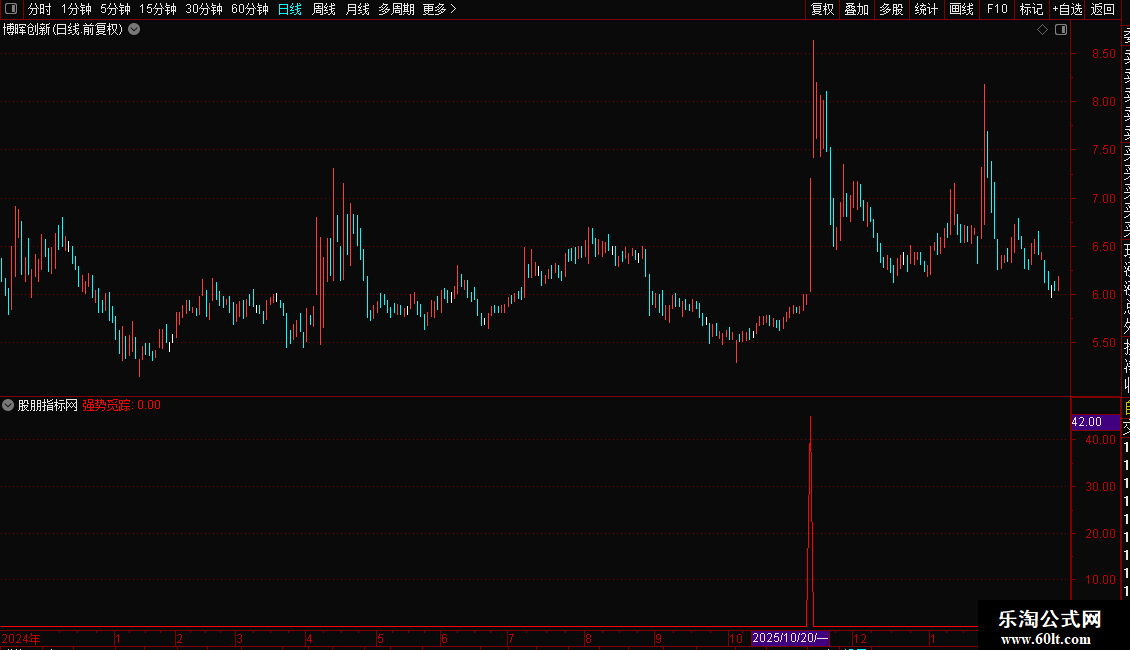The width and height of the screenshot is (1130, 650).
Task: Click the red indicator spike in sub-chart
Action: [811, 521]
